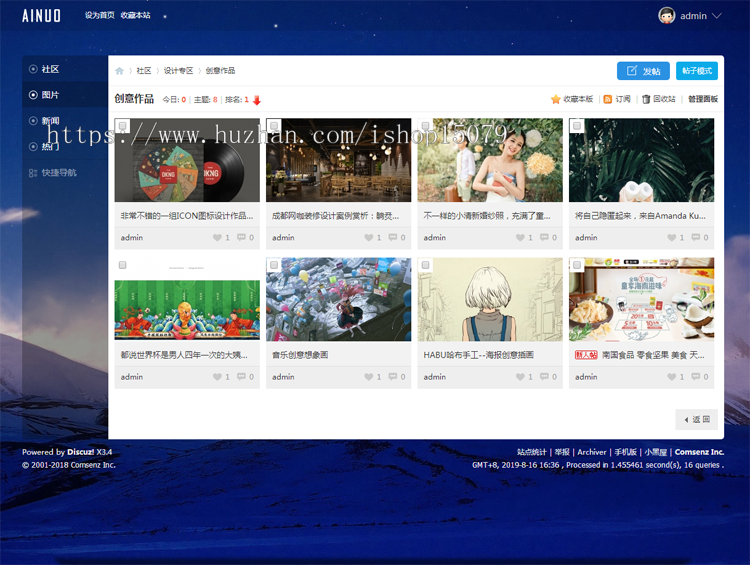
Task: Click comment icon on 婚纱照 card
Action: pyautogui.click(x=544, y=237)
